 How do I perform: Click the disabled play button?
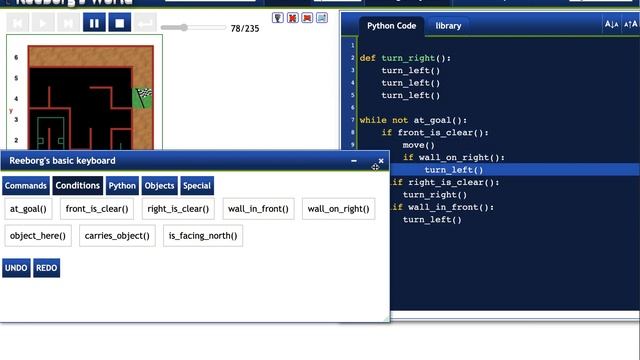(x=43, y=23)
